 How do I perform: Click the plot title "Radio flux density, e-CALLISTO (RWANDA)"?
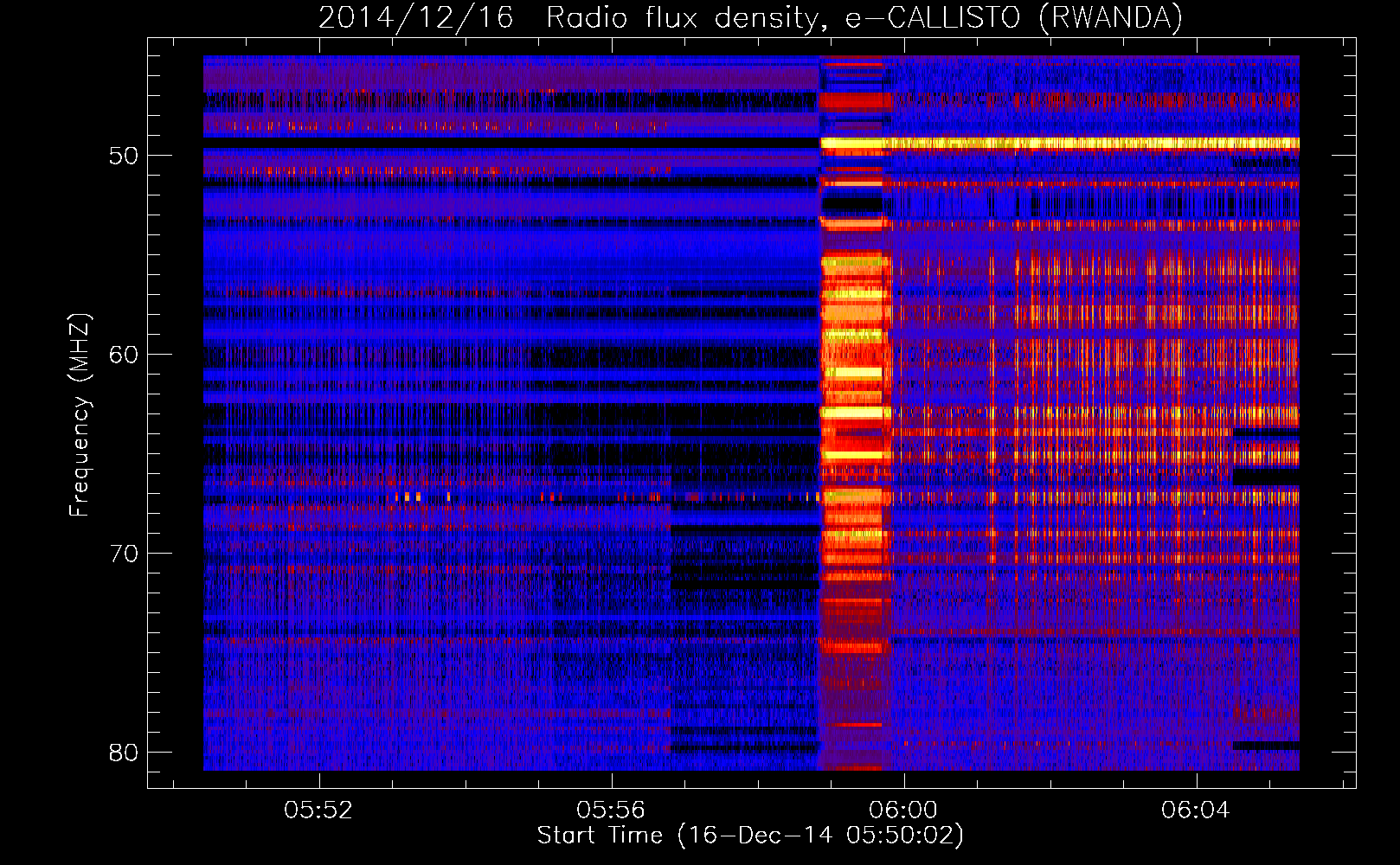[x=864, y=17]
